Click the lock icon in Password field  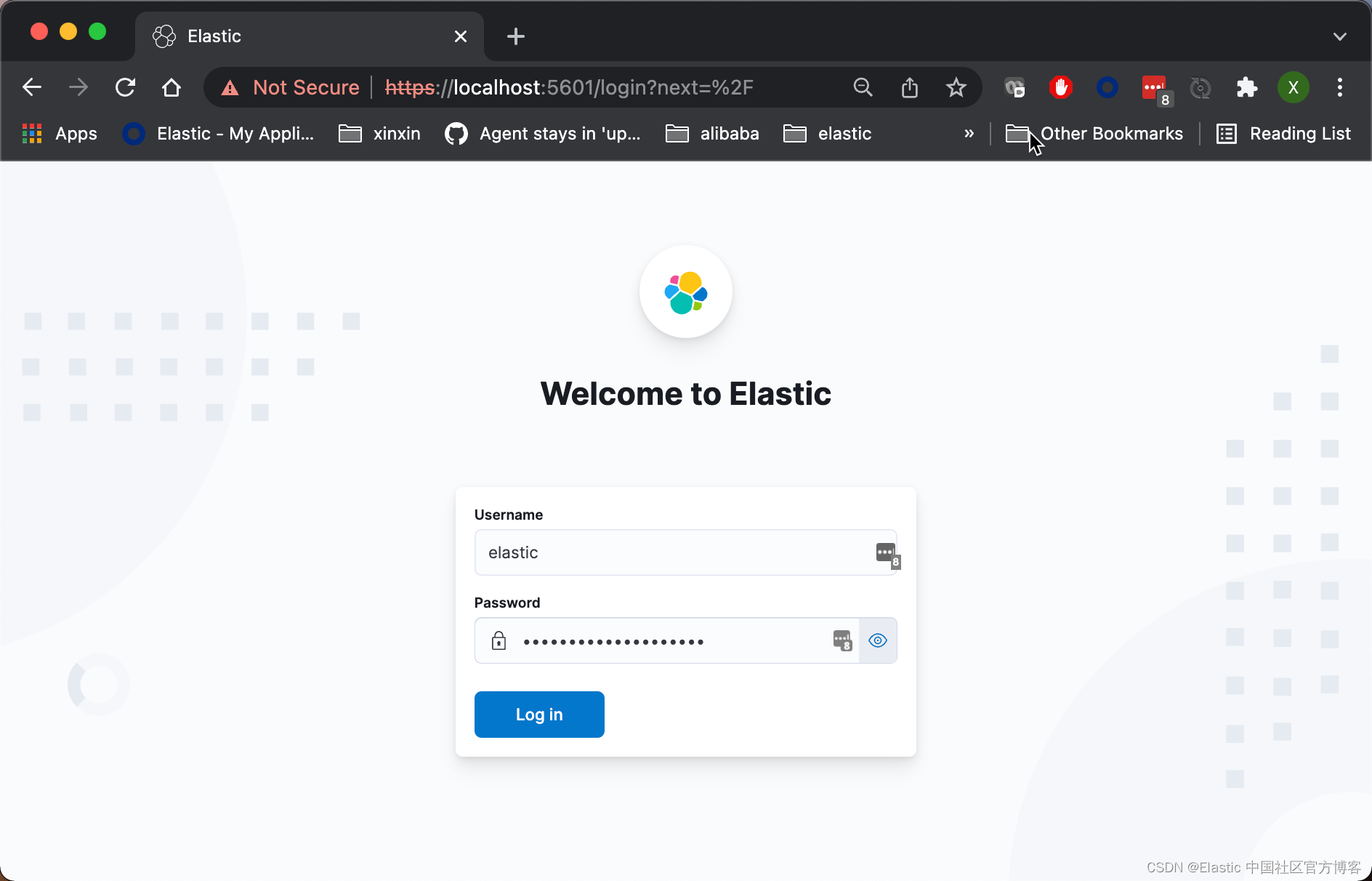(x=499, y=640)
